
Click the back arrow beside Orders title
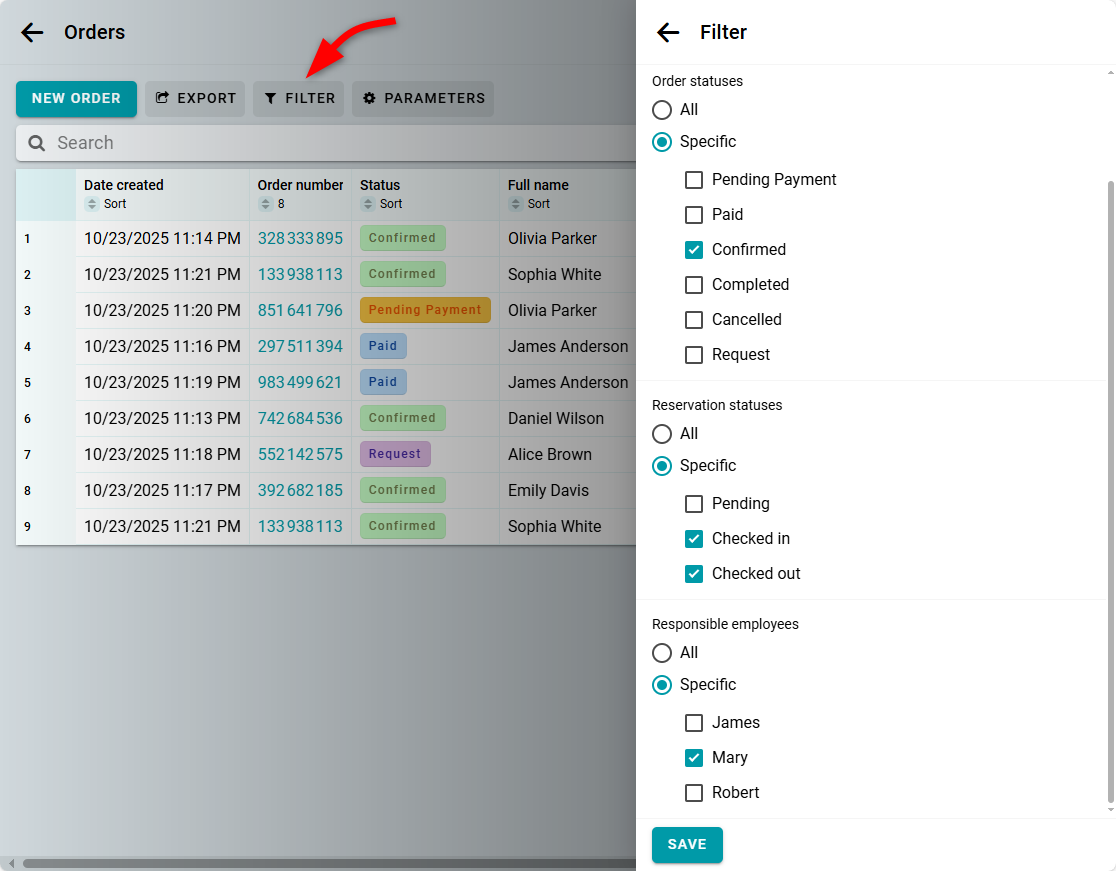click(32, 32)
